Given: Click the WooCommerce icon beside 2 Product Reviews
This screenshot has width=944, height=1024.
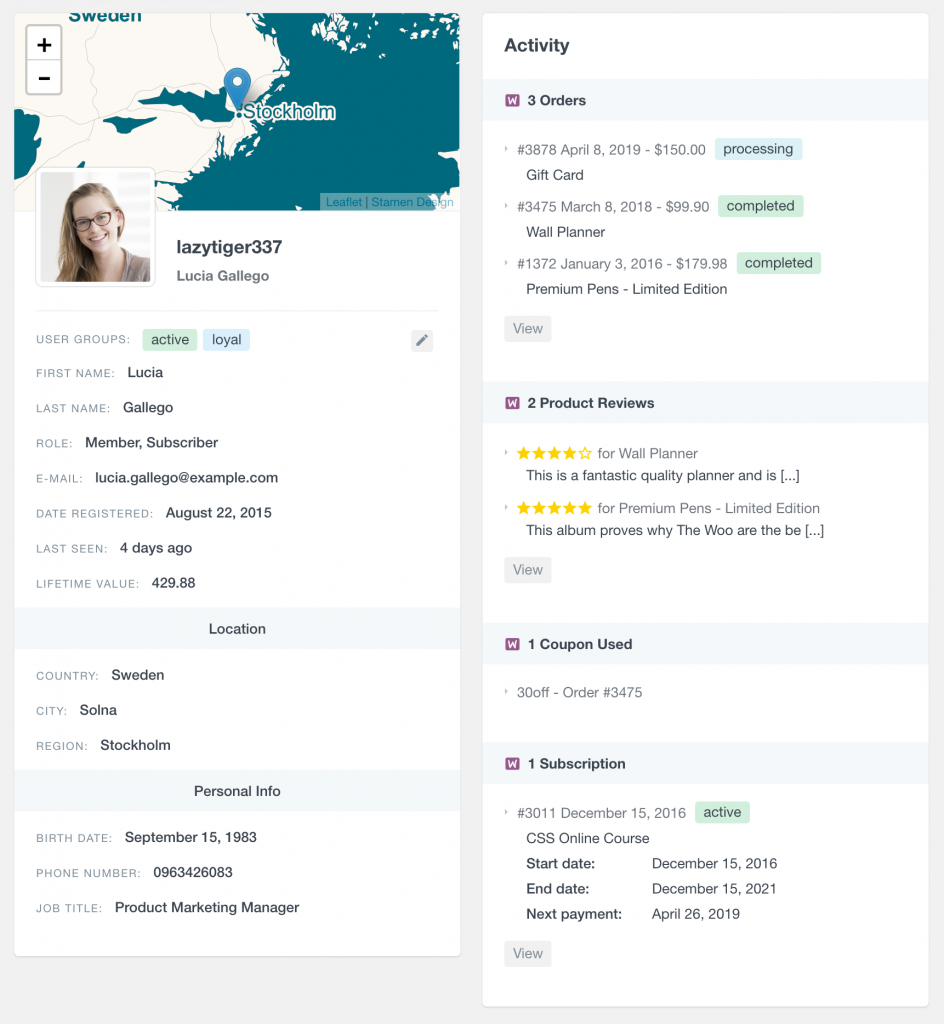Looking at the screenshot, I should 513,403.
